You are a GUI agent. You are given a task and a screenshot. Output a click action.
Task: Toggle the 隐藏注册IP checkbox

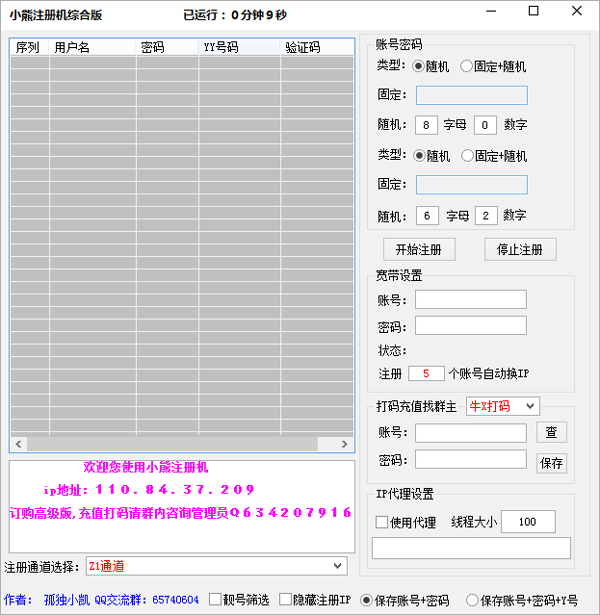click(x=286, y=600)
